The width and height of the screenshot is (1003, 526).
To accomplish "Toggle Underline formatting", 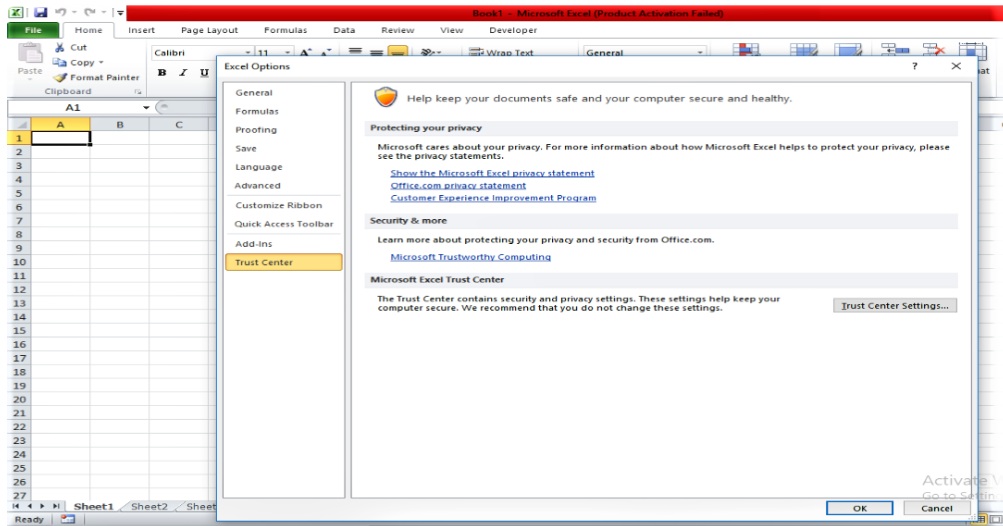I will pos(204,73).
